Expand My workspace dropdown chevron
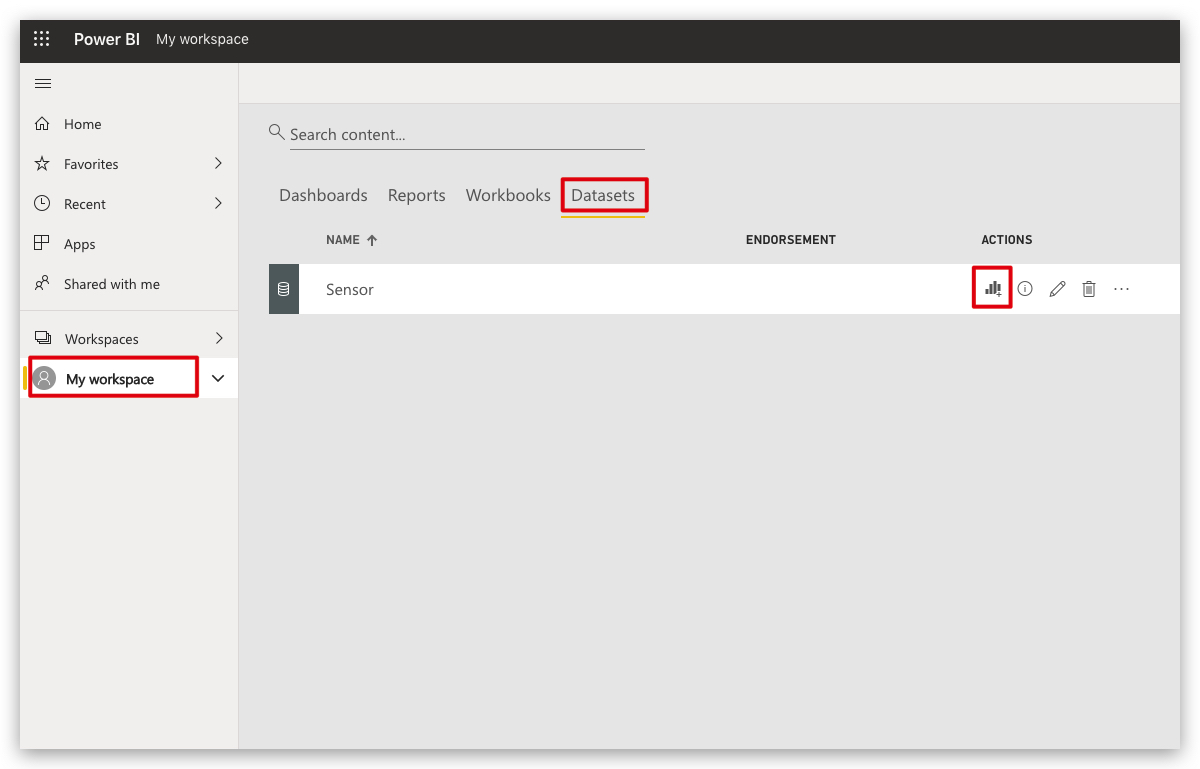Screen dimensions: 1200x769 [x=218, y=378]
